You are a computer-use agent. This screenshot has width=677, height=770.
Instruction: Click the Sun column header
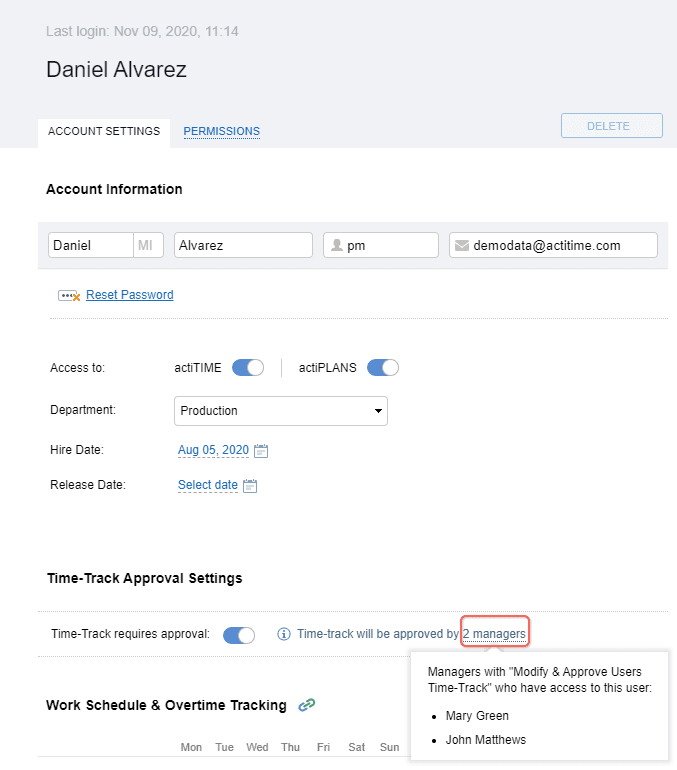389,747
